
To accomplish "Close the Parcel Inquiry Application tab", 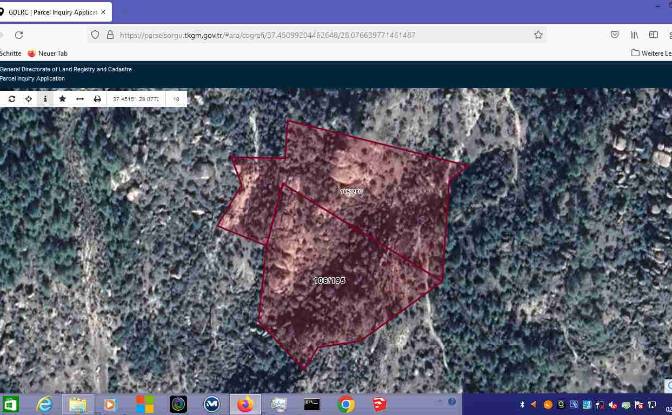I will [x=103, y=12].
